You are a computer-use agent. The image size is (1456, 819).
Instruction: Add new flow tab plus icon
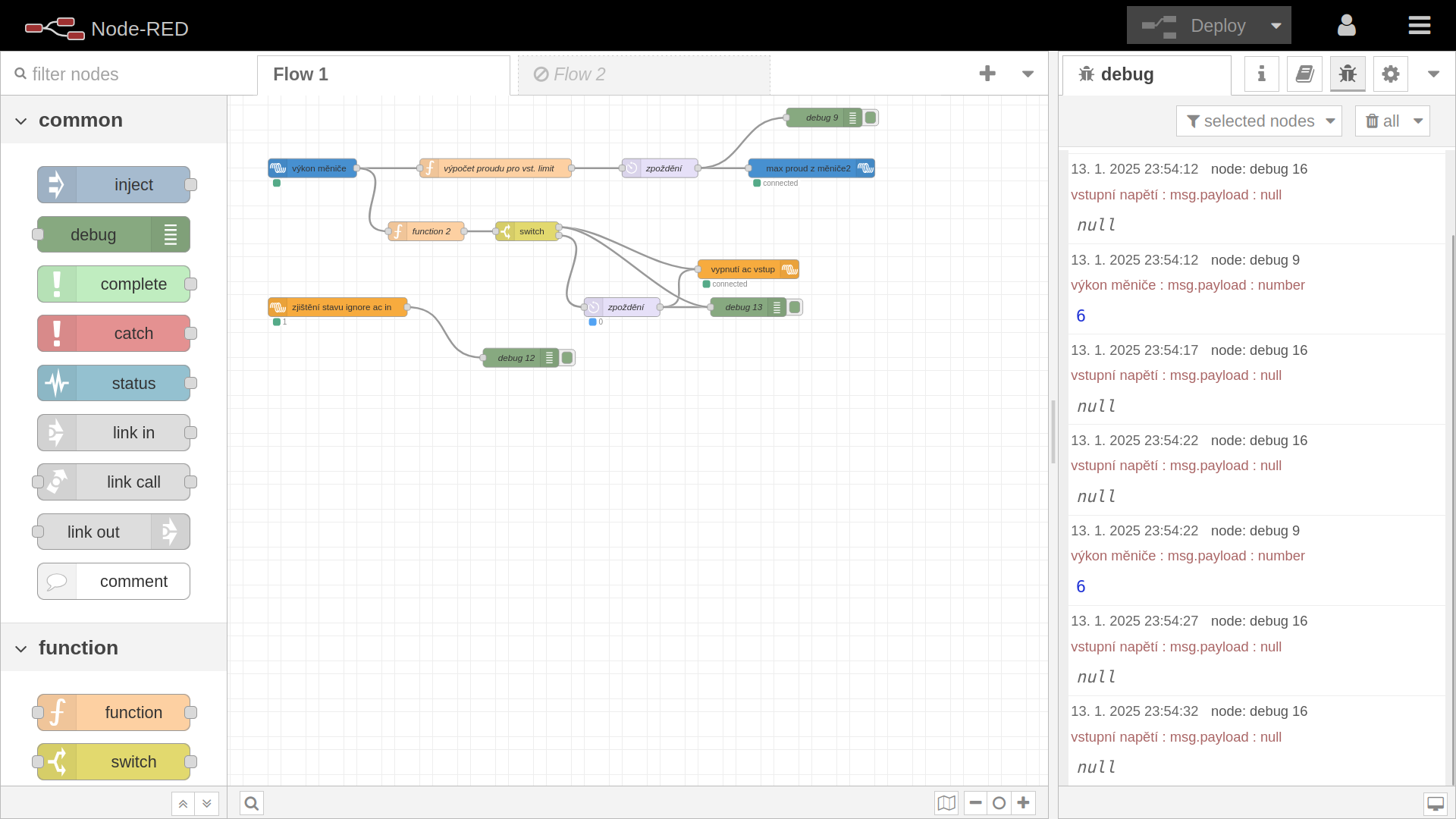[987, 74]
